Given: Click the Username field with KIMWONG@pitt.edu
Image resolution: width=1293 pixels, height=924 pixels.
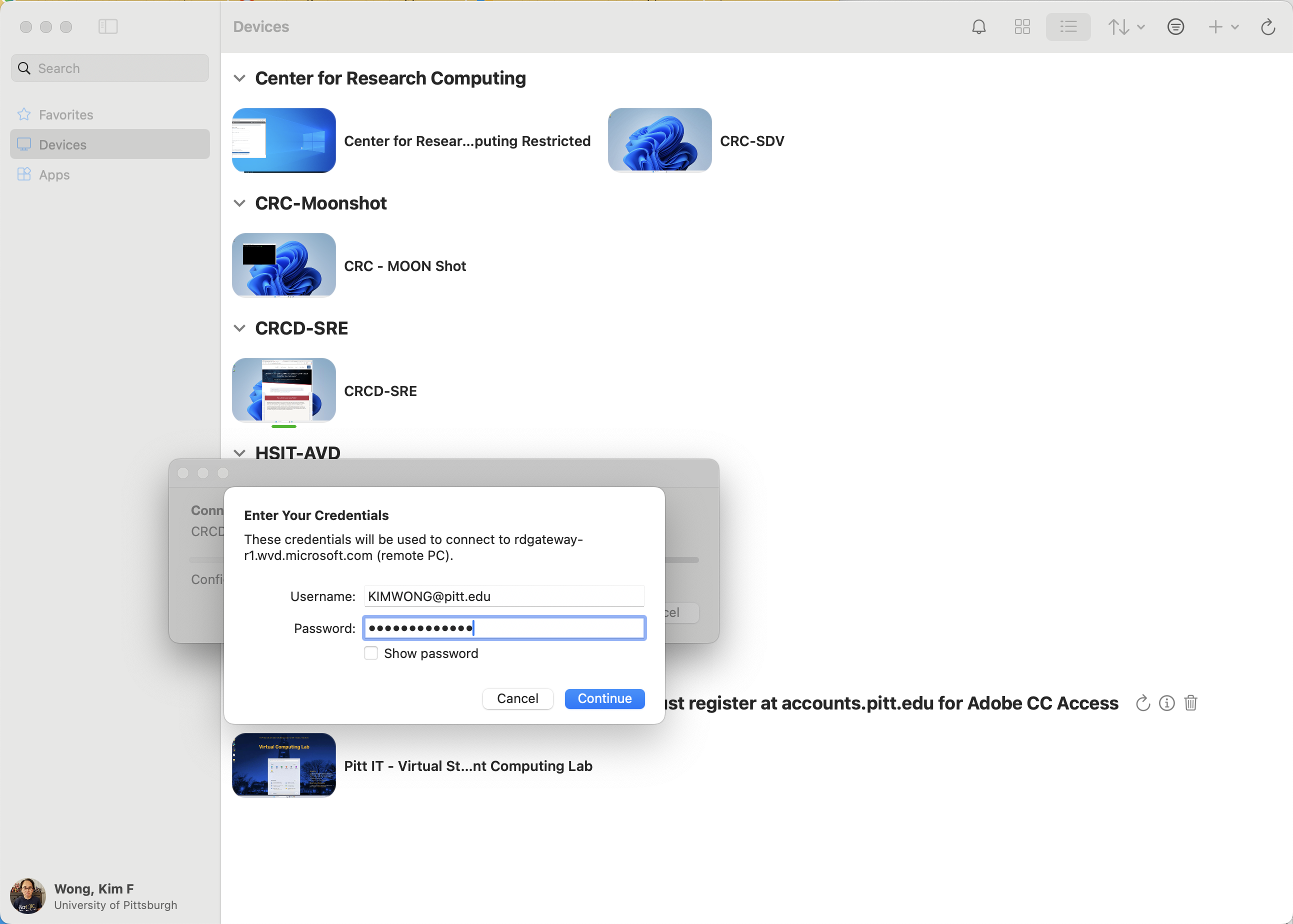Looking at the screenshot, I should click(x=504, y=596).
